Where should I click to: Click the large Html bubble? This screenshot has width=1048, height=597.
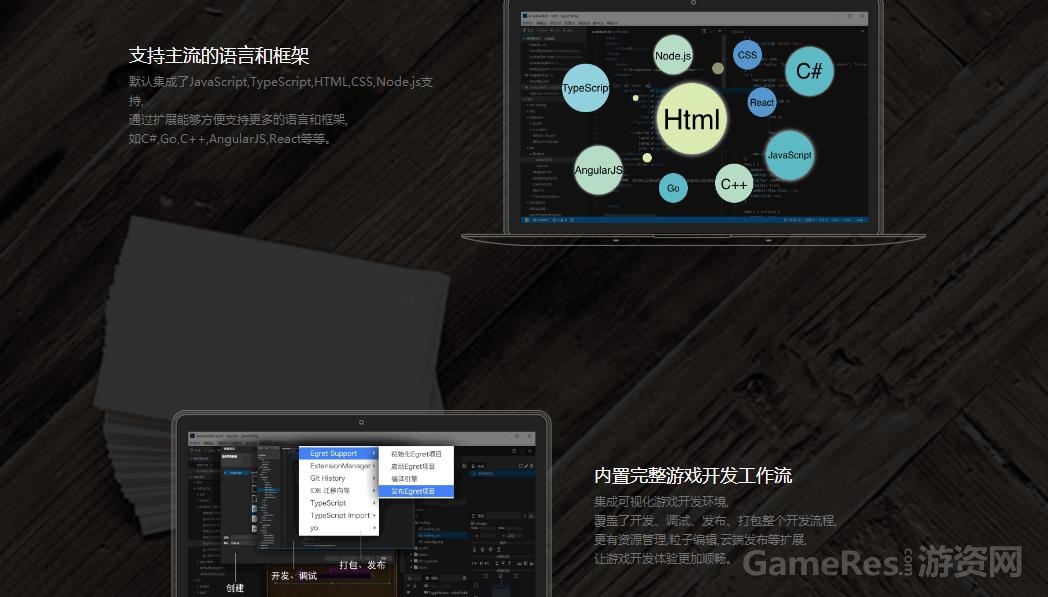[692, 120]
